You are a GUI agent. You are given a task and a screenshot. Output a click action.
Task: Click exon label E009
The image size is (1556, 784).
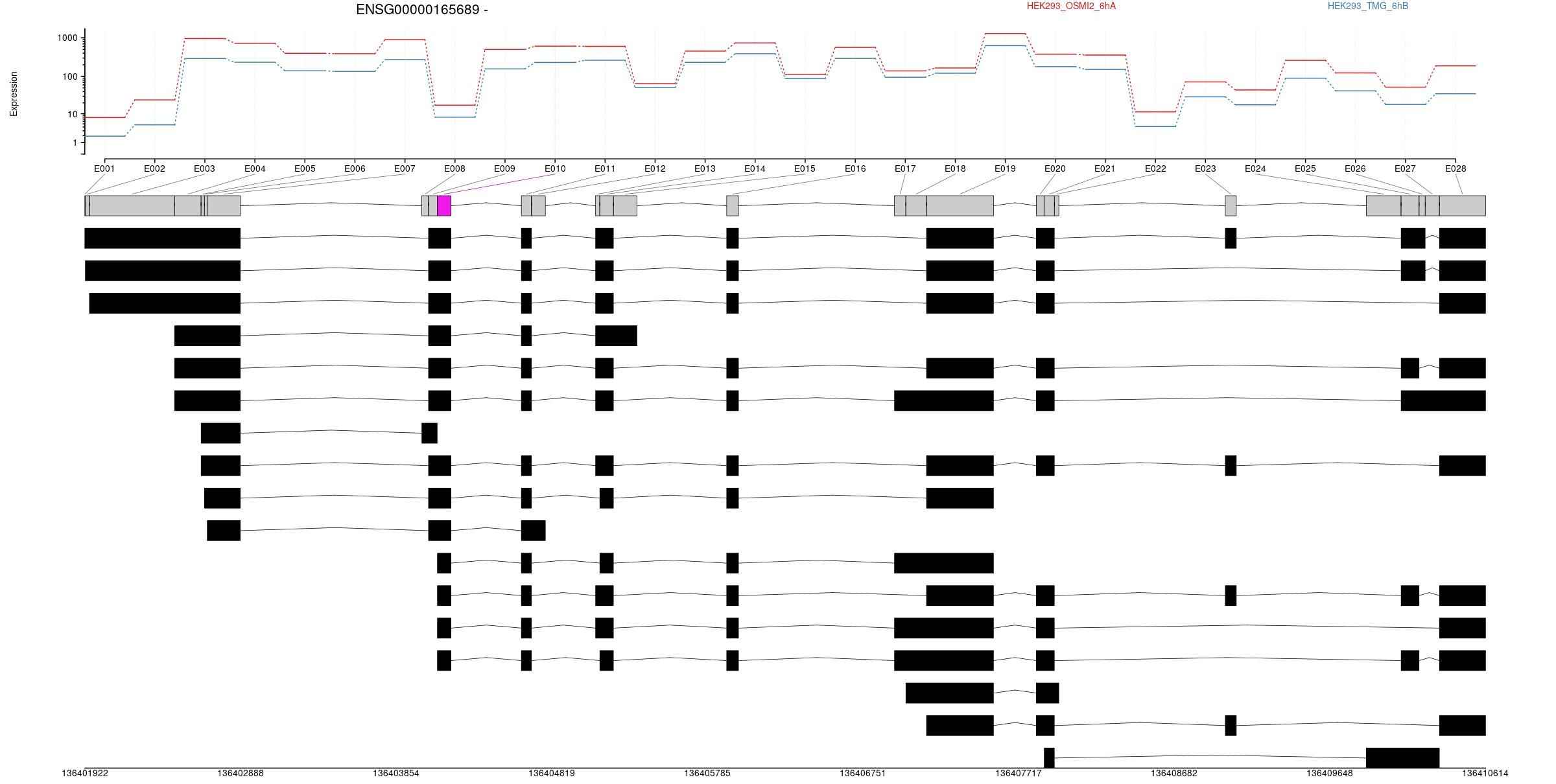click(504, 168)
